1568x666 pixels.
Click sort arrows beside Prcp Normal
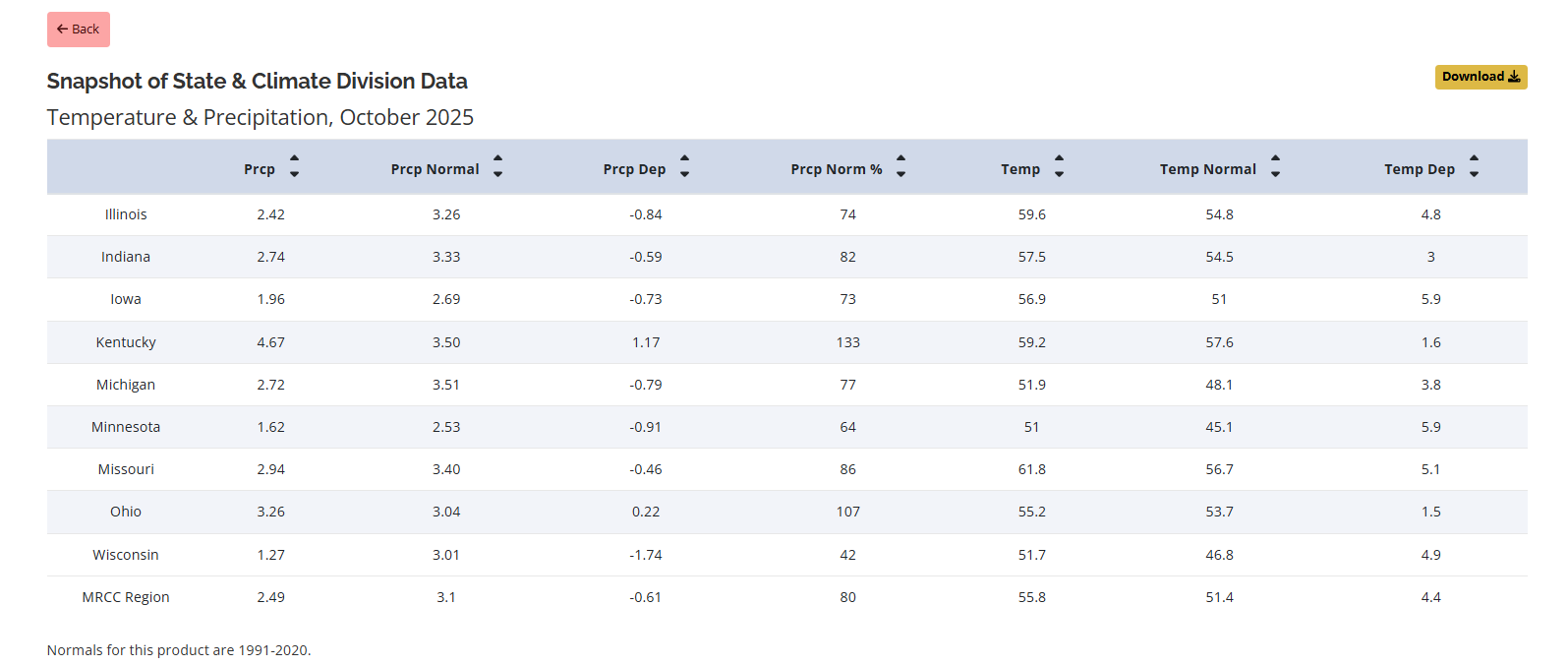tap(497, 166)
